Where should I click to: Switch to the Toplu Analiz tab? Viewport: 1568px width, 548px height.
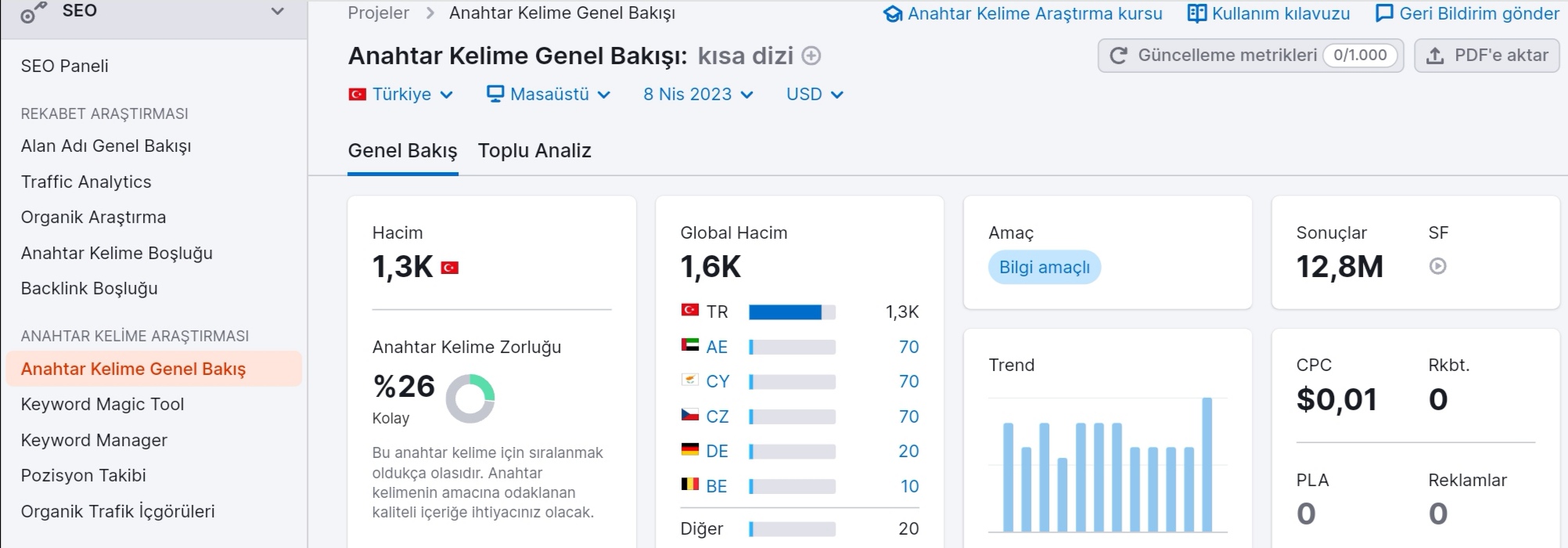click(534, 150)
